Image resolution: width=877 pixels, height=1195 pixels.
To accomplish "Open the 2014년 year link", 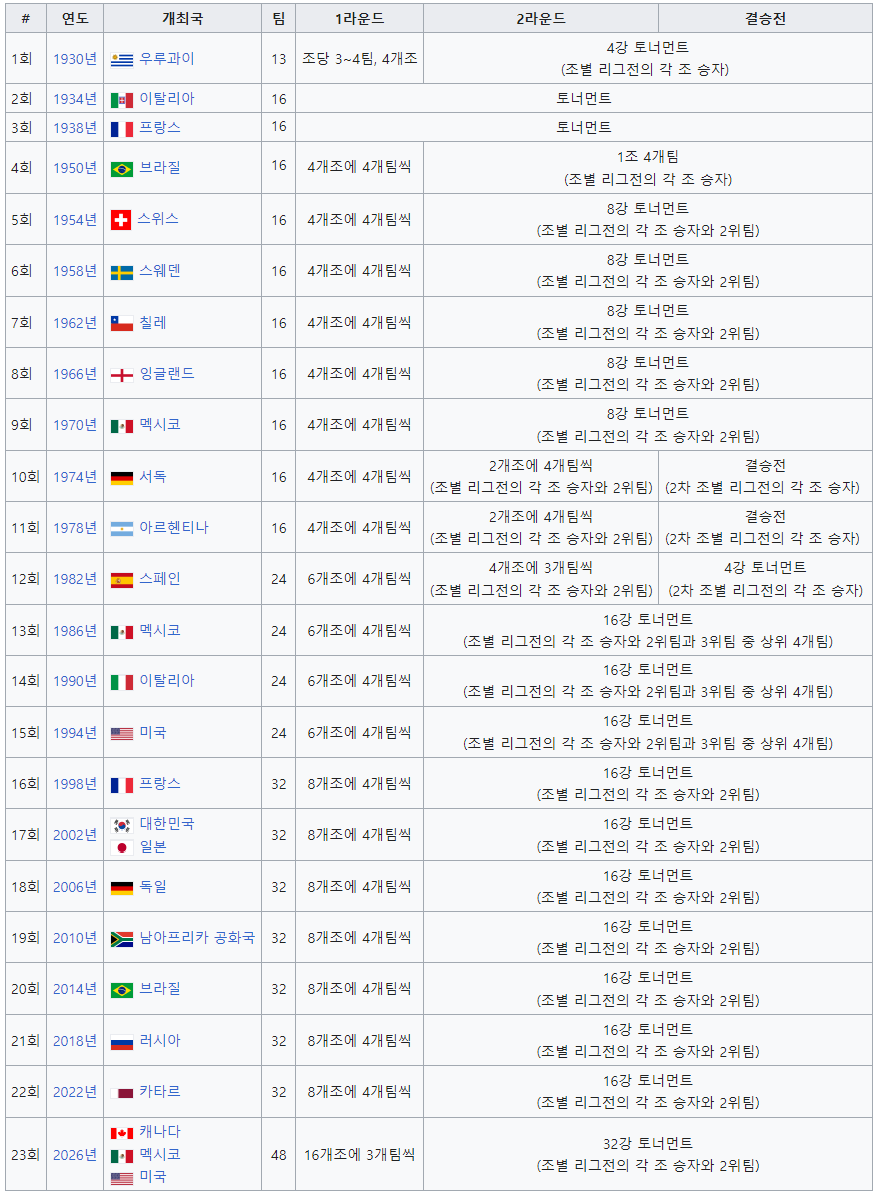I will coord(75,989).
